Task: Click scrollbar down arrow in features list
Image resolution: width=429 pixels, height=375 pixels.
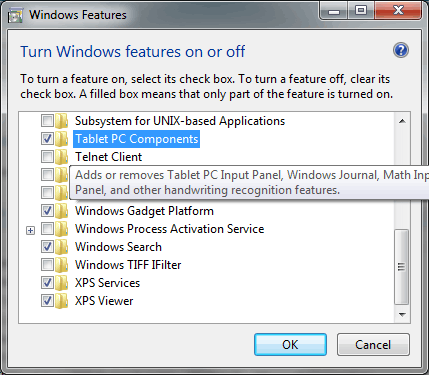Action: coord(402,314)
